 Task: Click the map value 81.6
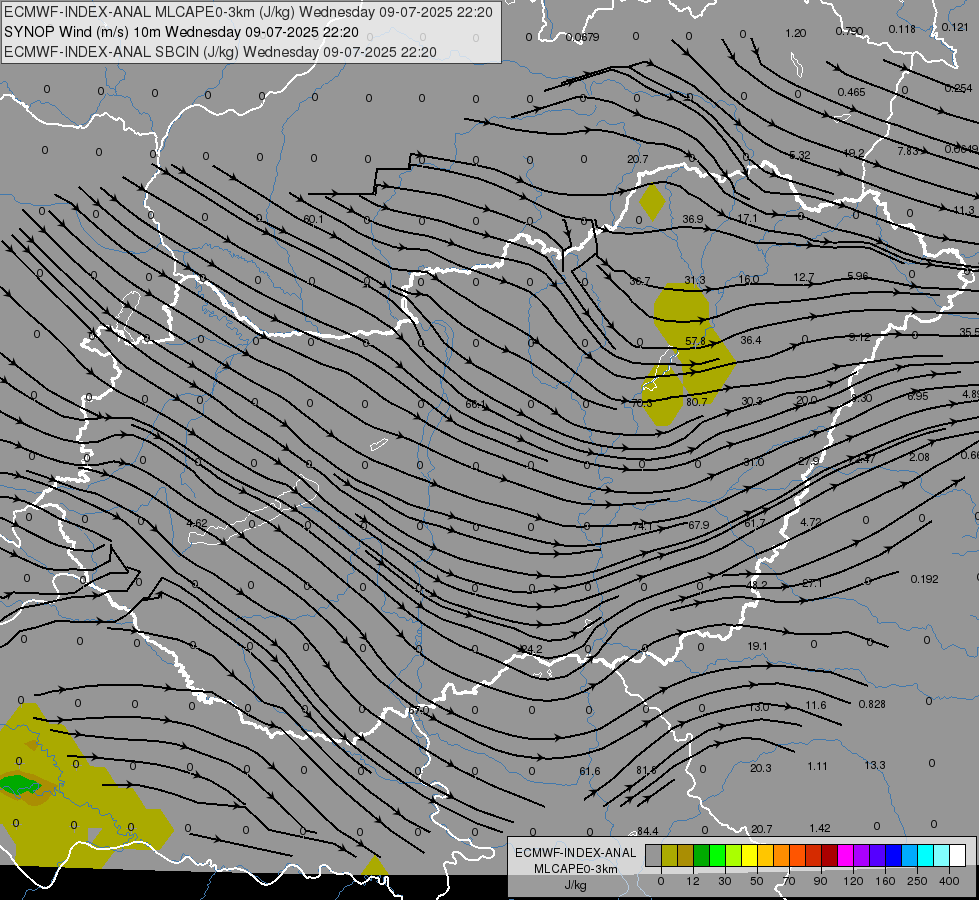tap(646, 770)
